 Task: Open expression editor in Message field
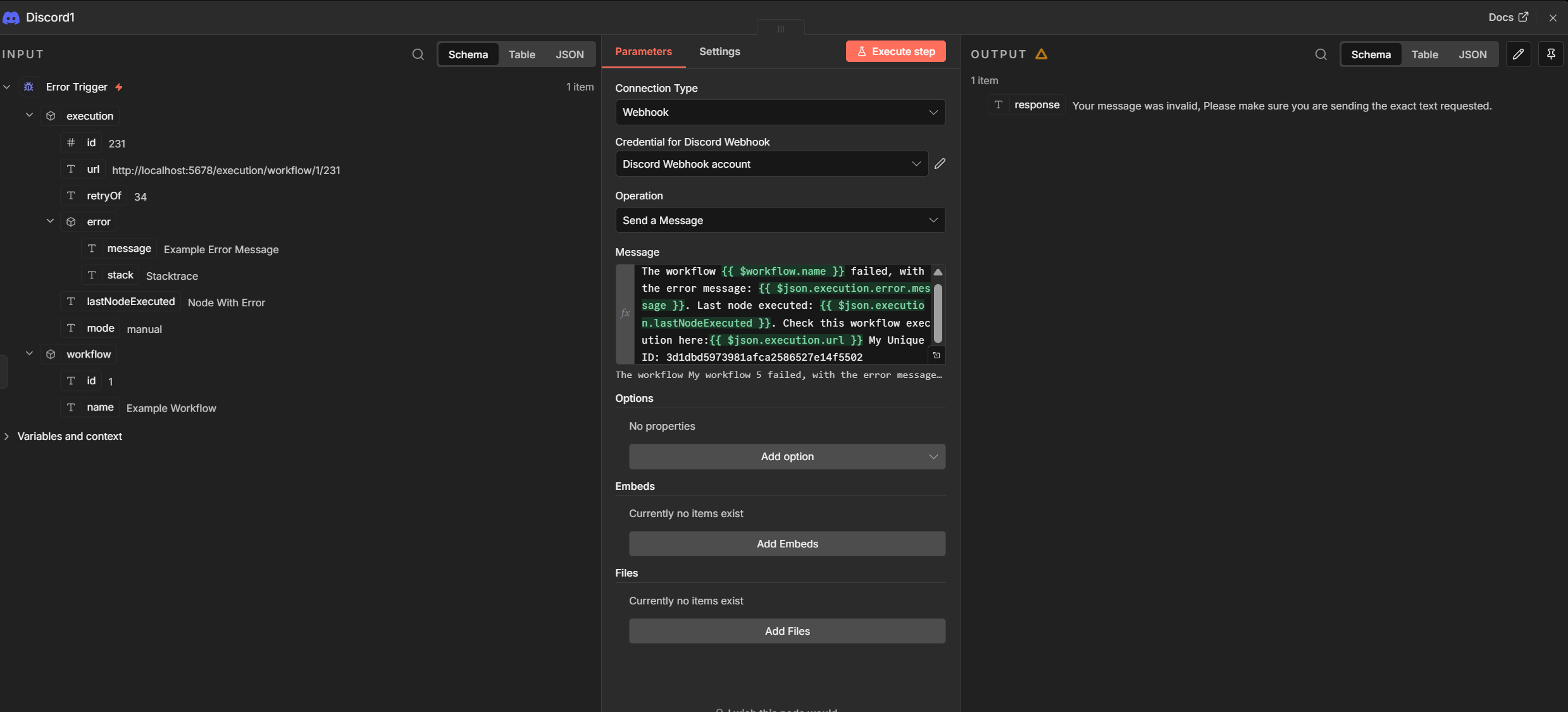pyautogui.click(x=936, y=356)
